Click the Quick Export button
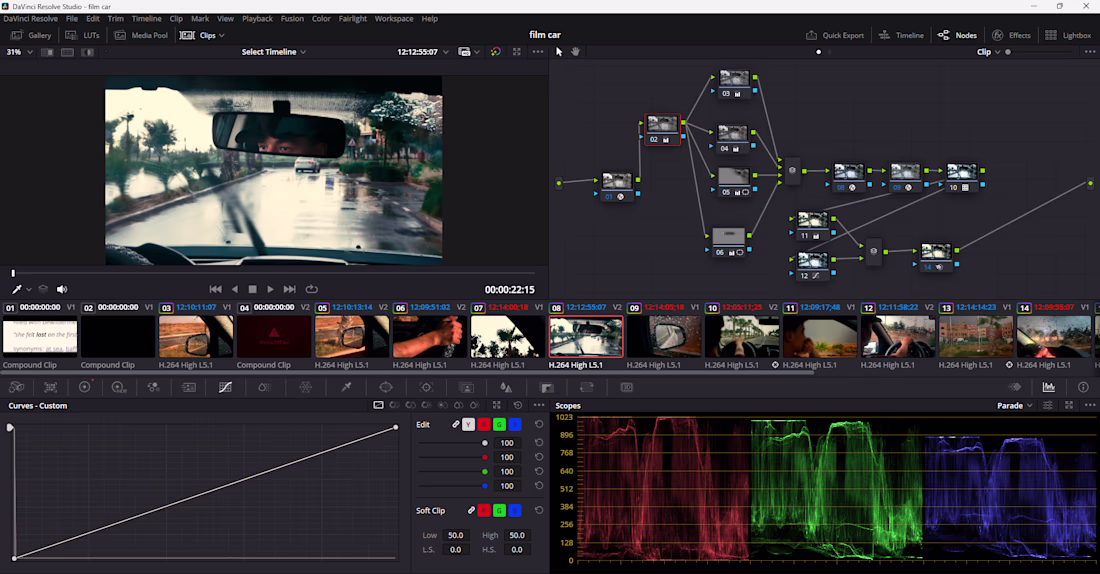This screenshot has height=574, width=1100. (x=836, y=35)
